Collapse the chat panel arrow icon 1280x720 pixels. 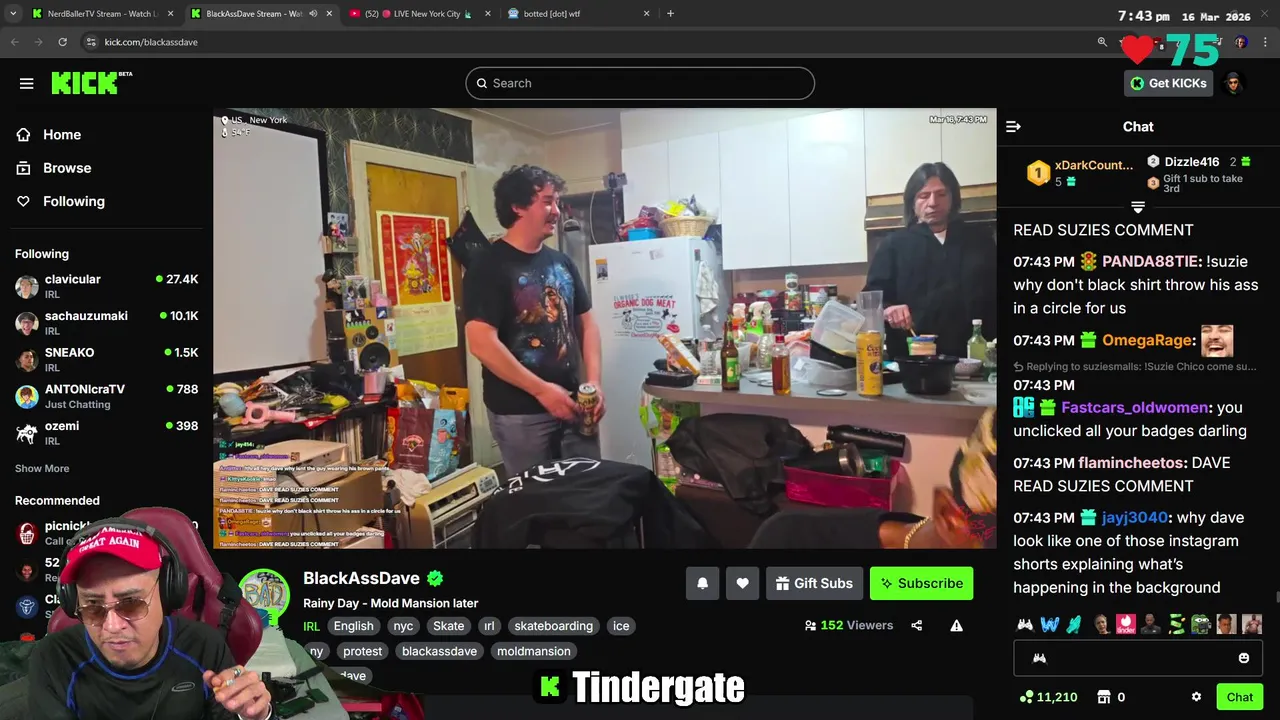(x=1013, y=126)
